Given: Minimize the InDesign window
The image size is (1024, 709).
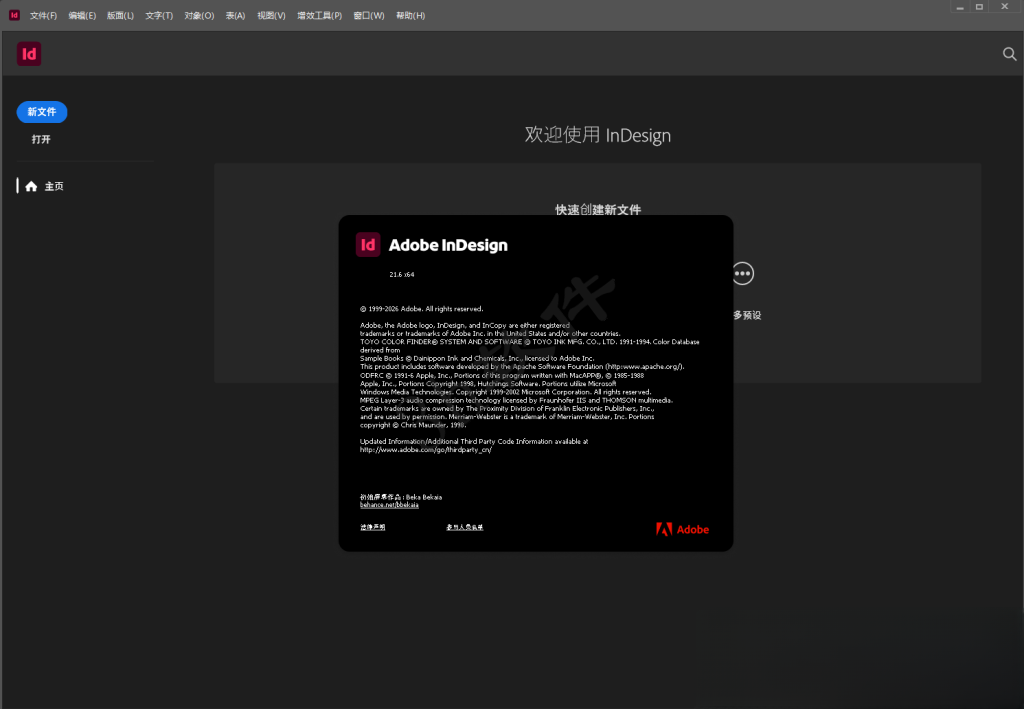Looking at the screenshot, I should click(x=959, y=7).
